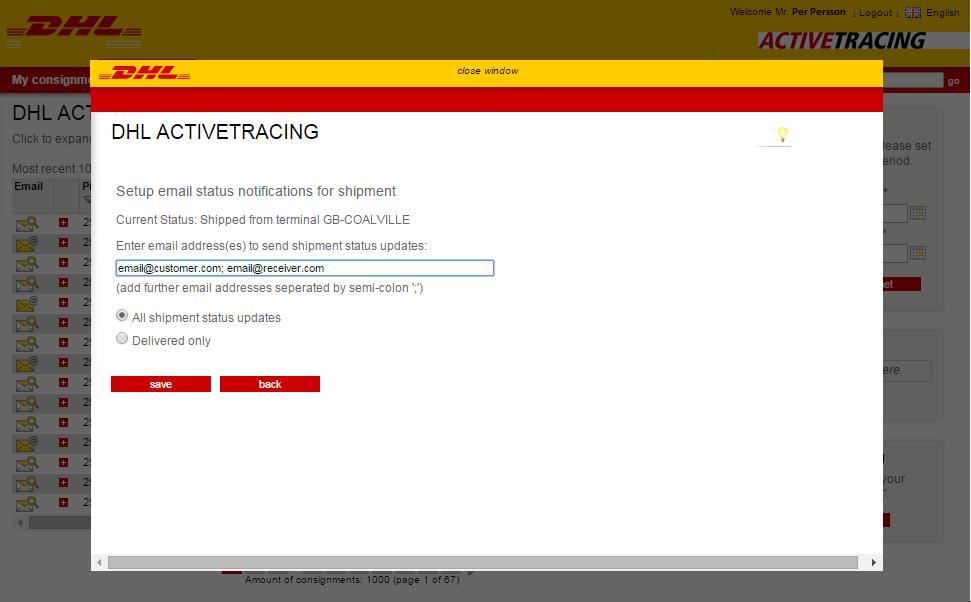Log out using the Logout link

[x=876, y=12]
